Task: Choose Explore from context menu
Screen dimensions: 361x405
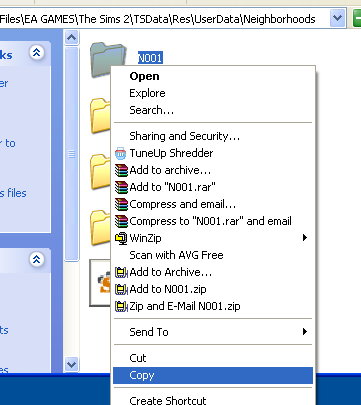Action: click(213, 93)
